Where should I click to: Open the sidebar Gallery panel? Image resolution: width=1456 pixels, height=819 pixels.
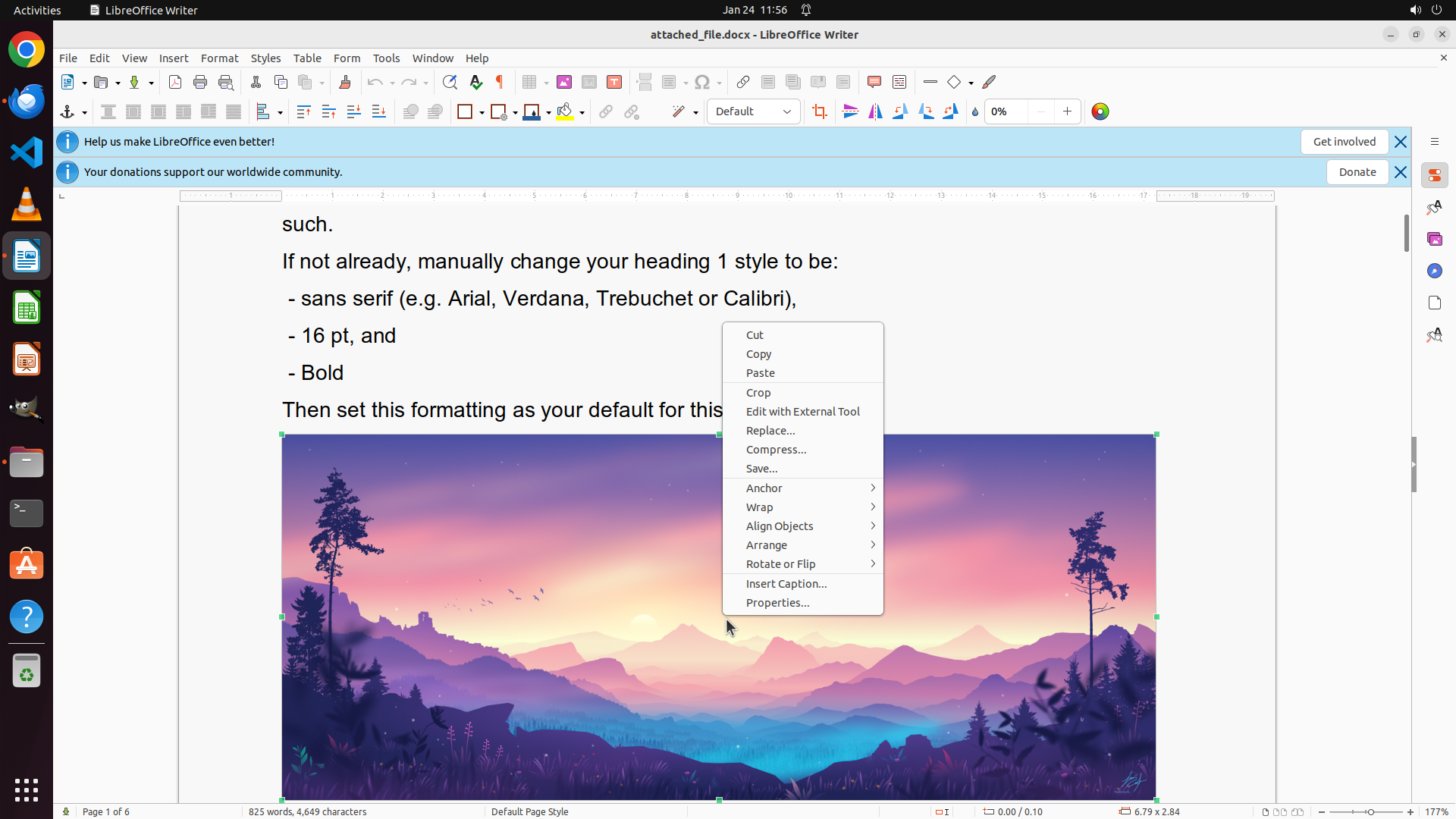click(1434, 240)
